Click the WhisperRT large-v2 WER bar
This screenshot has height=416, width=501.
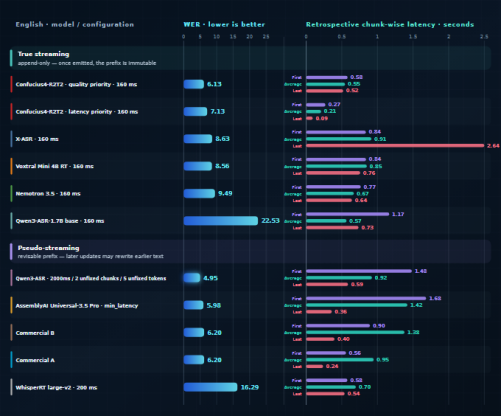tap(210, 387)
